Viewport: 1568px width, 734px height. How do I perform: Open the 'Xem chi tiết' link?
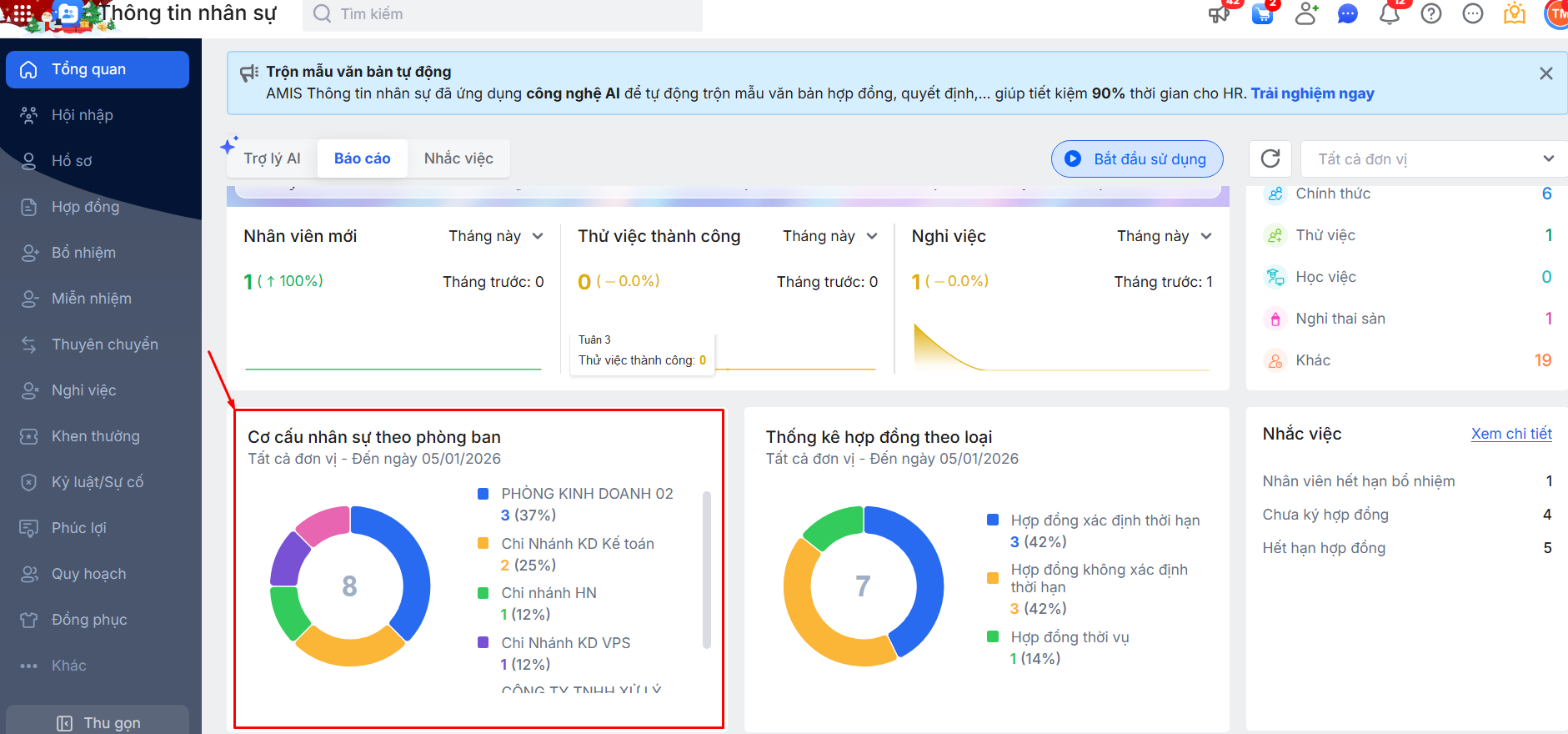click(x=1510, y=434)
